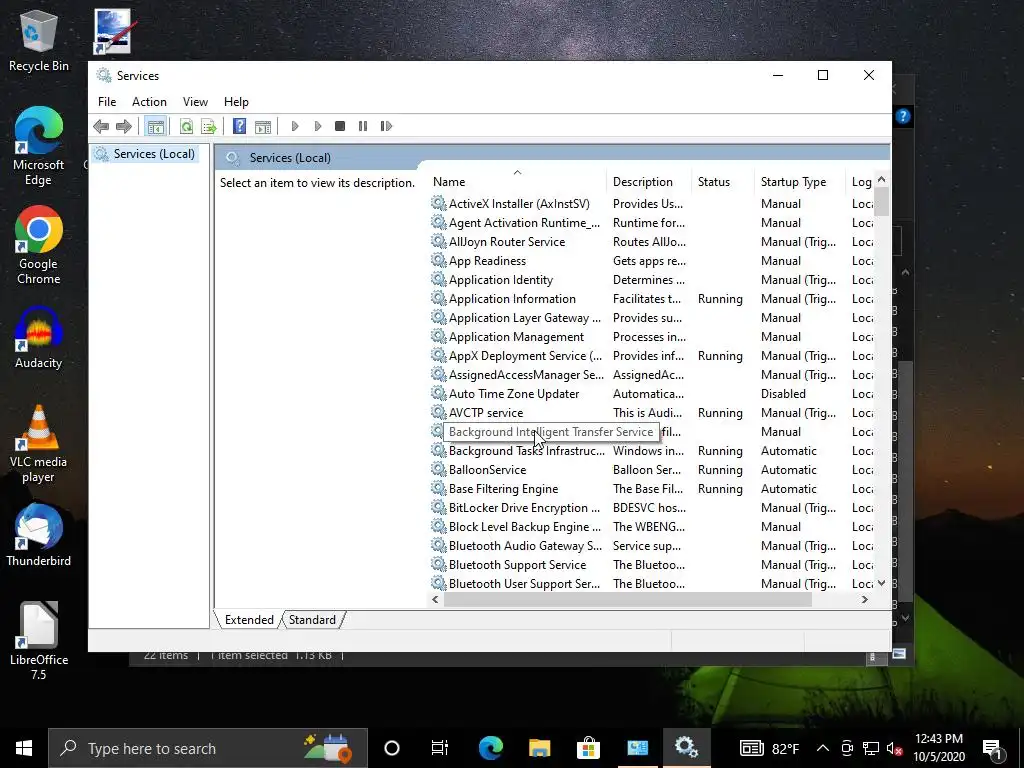Viewport: 1024px width, 768px height.
Task: Open Task View from the taskbar
Action: [440, 748]
